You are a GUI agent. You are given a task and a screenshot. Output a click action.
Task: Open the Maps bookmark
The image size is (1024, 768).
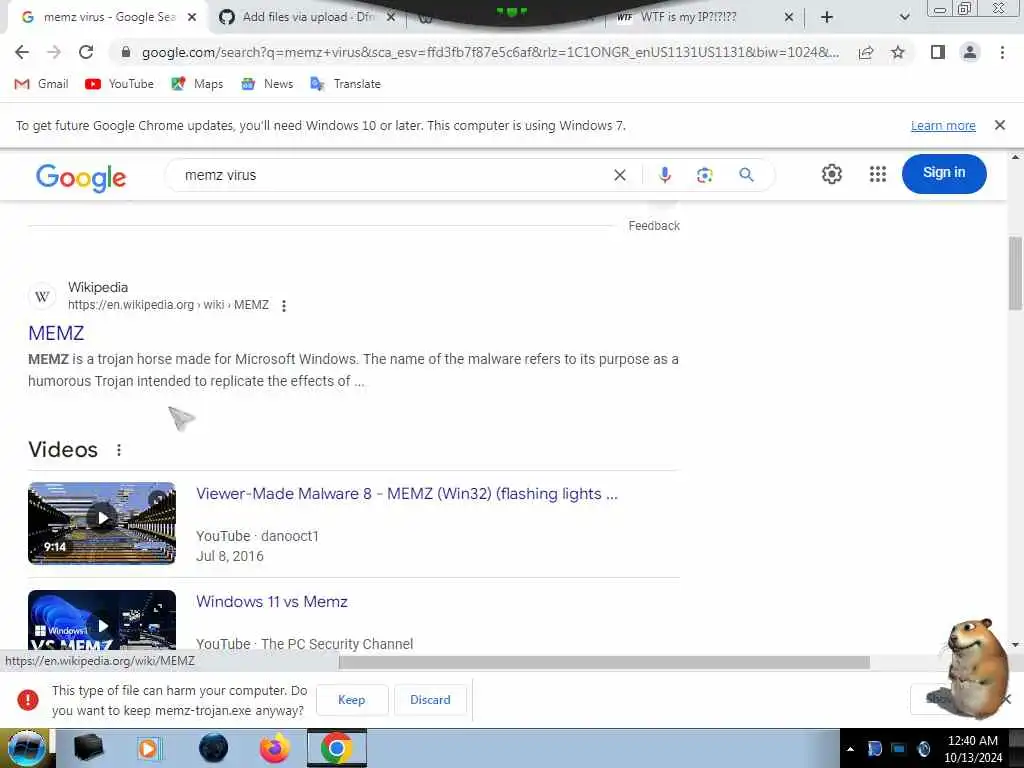[197, 84]
